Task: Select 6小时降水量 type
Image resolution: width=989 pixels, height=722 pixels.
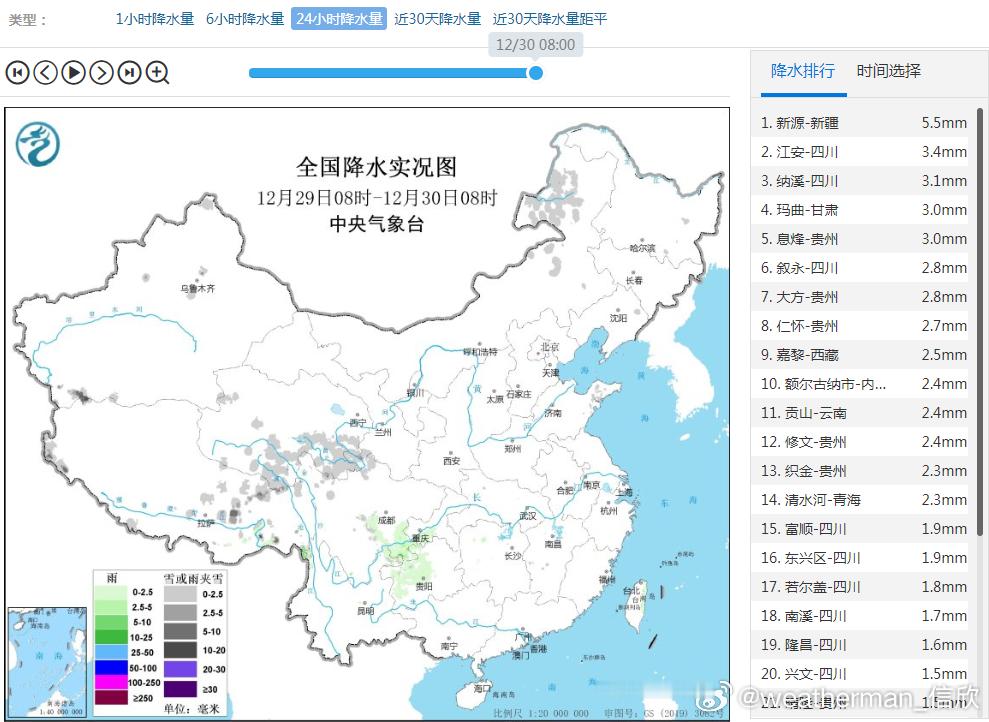Action: point(245,19)
